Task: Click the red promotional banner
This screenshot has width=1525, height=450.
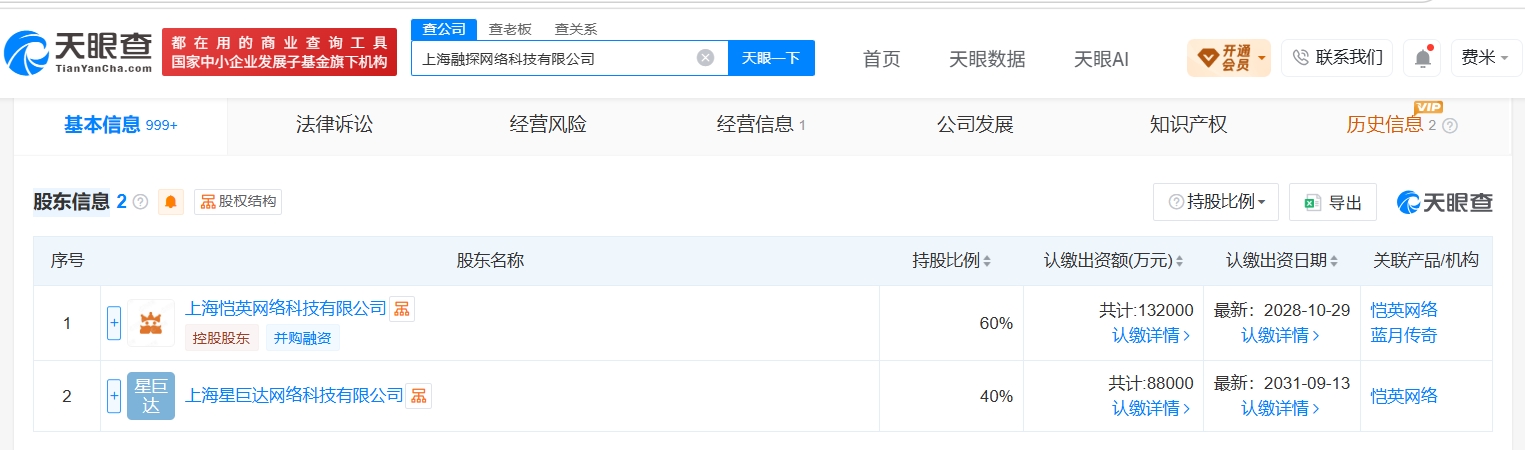Action: click(x=279, y=52)
